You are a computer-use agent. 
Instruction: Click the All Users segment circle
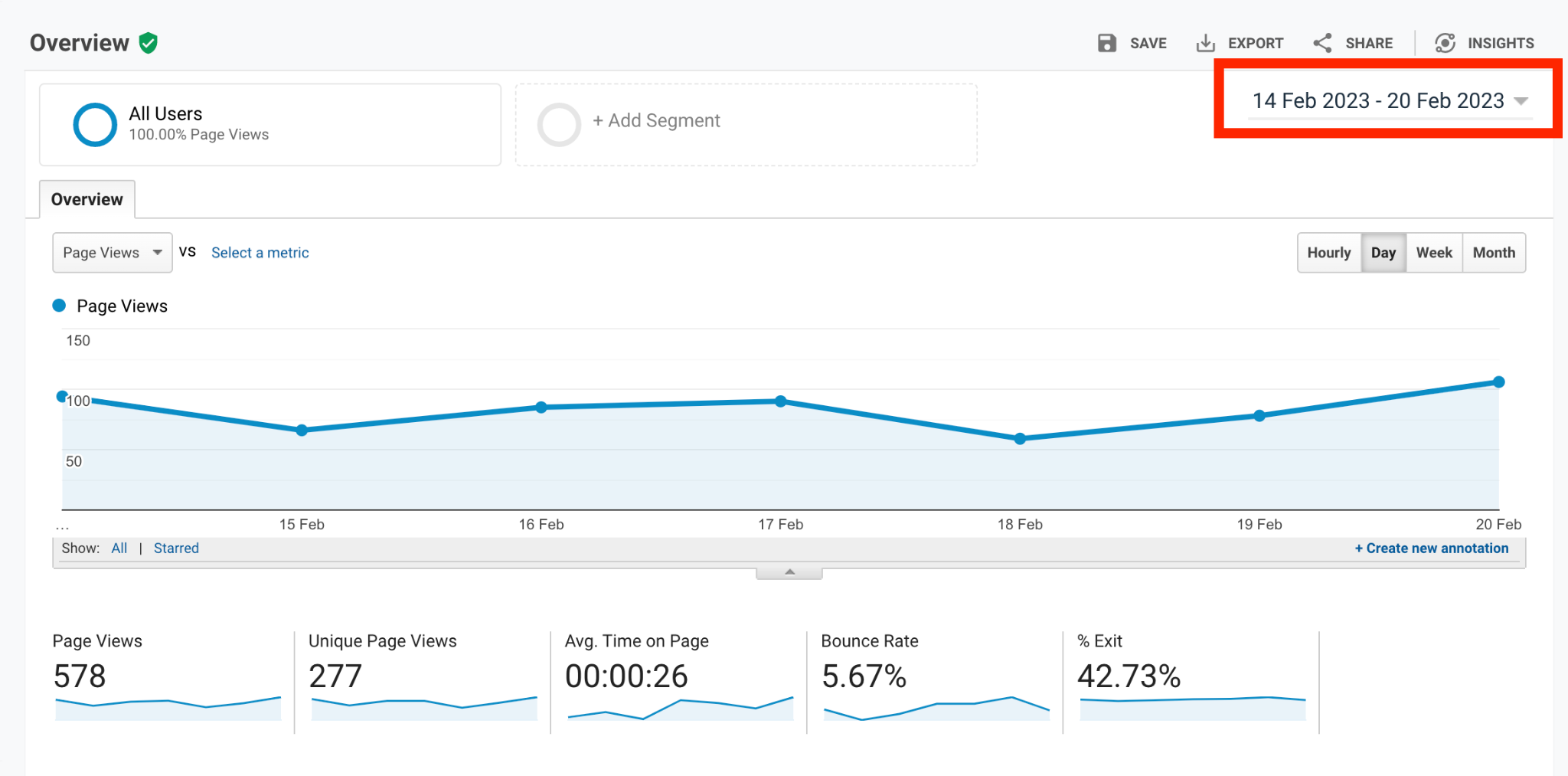click(x=95, y=124)
